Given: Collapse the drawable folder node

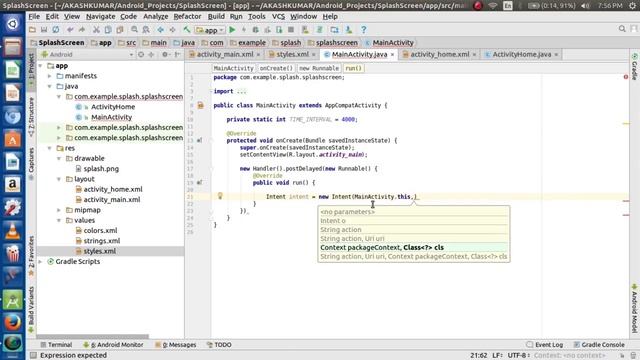Looking at the screenshot, I should [x=59, y=158].
